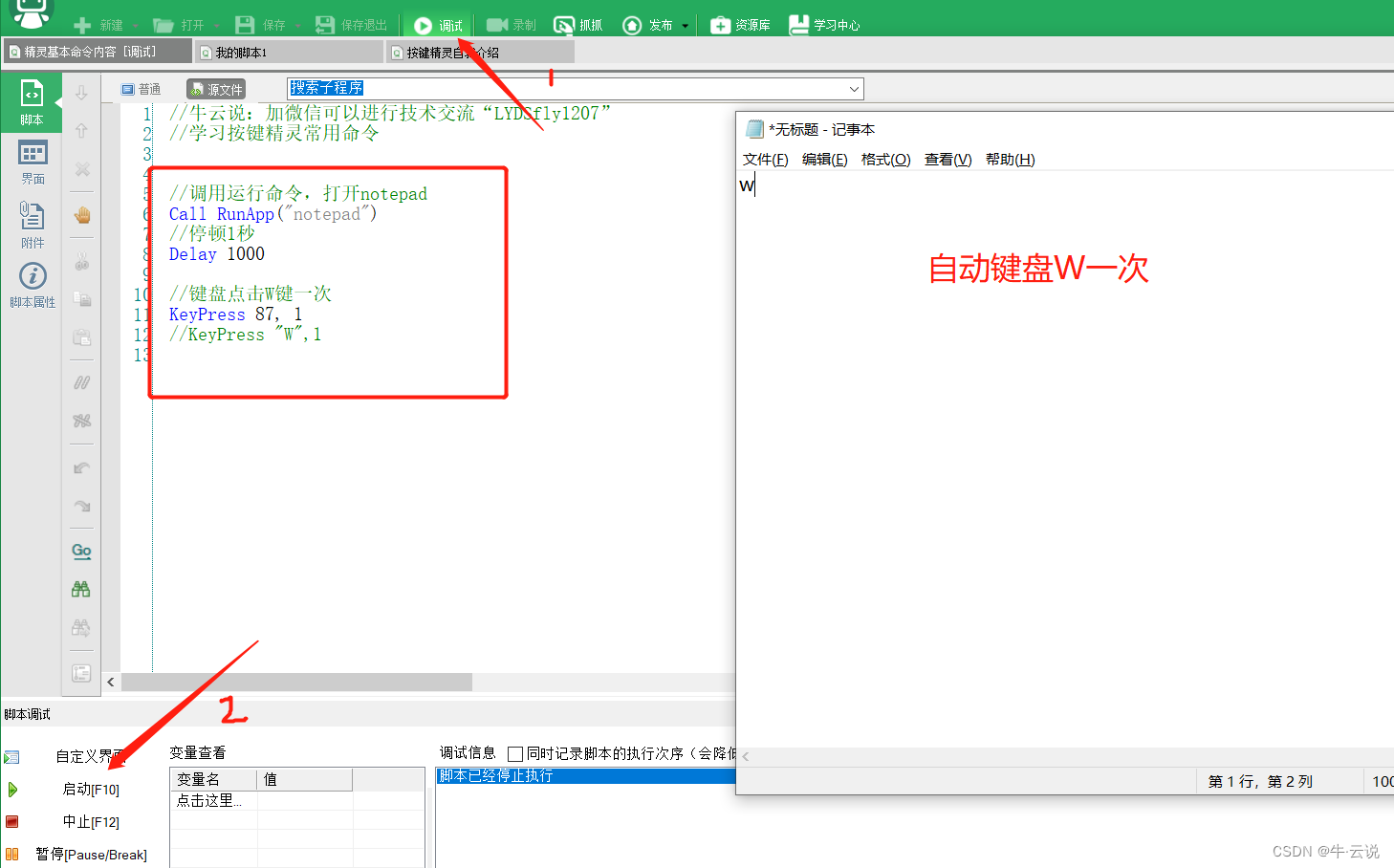Open Notepad 编辑(E) menu
This screenshot has width=1394, height=868.
pyautogui.click(x=825, y=159)
